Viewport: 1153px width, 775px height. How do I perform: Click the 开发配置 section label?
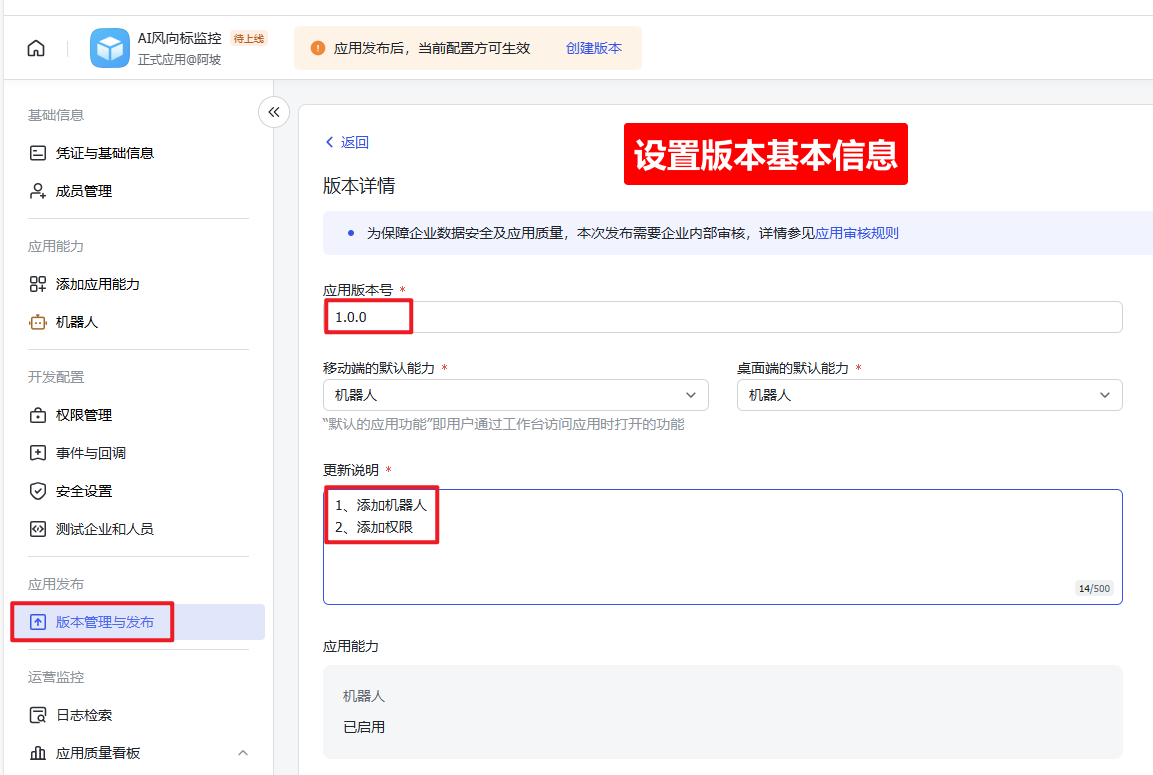(x=56, y=377)
